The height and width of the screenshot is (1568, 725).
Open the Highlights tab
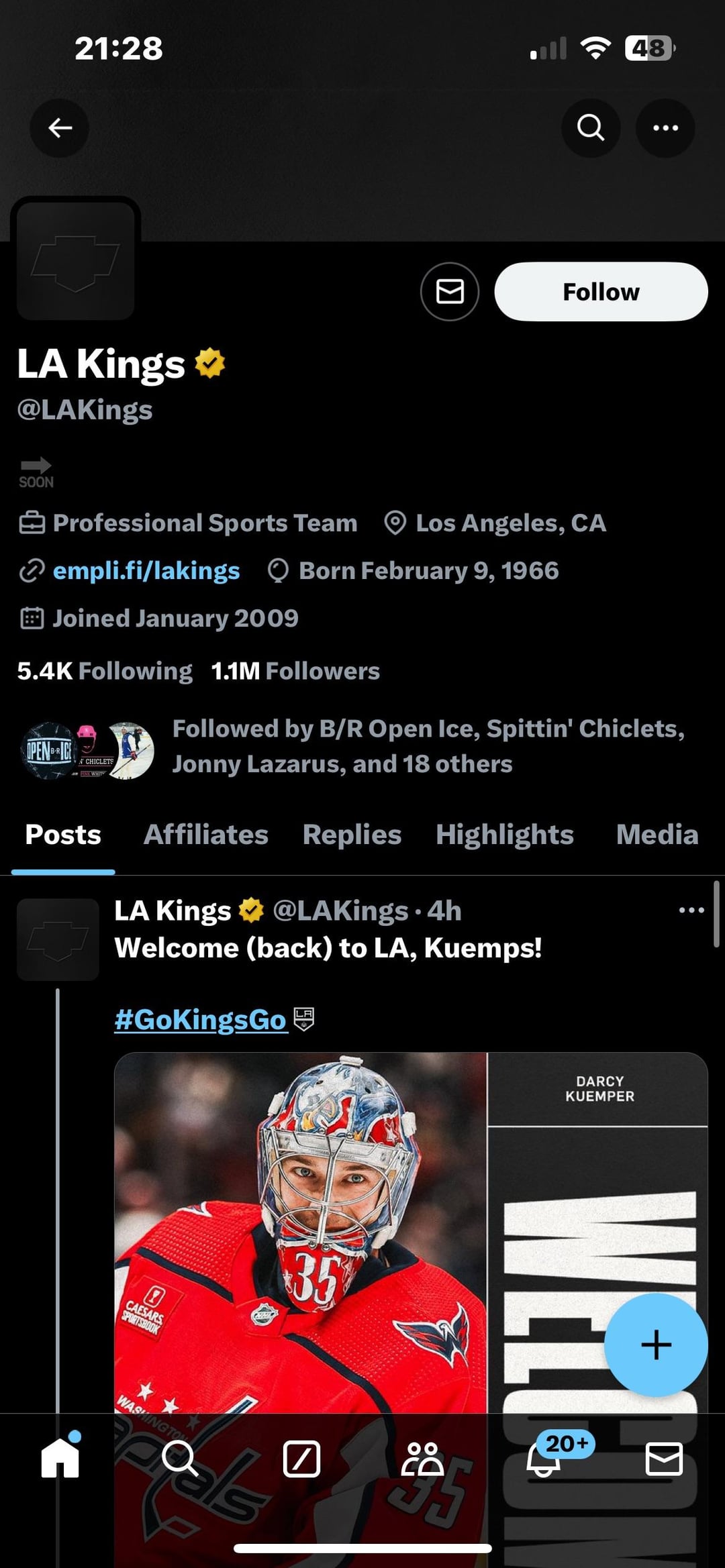pos(504,835)
